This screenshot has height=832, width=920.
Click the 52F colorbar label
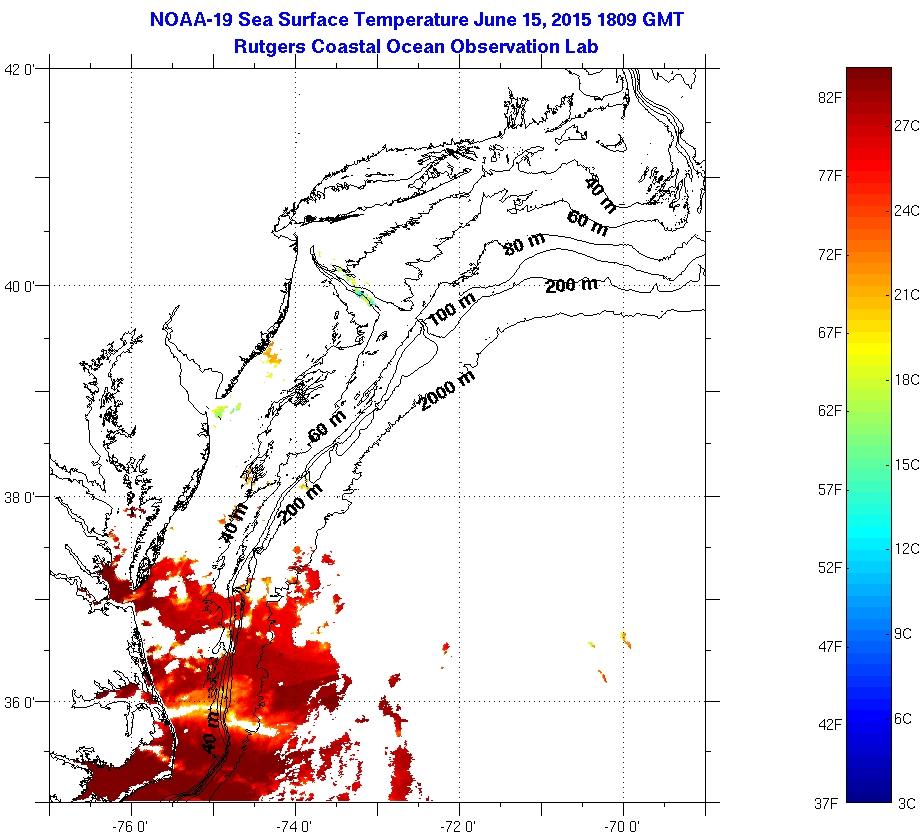pyautogui.click(x=830, y=567)
